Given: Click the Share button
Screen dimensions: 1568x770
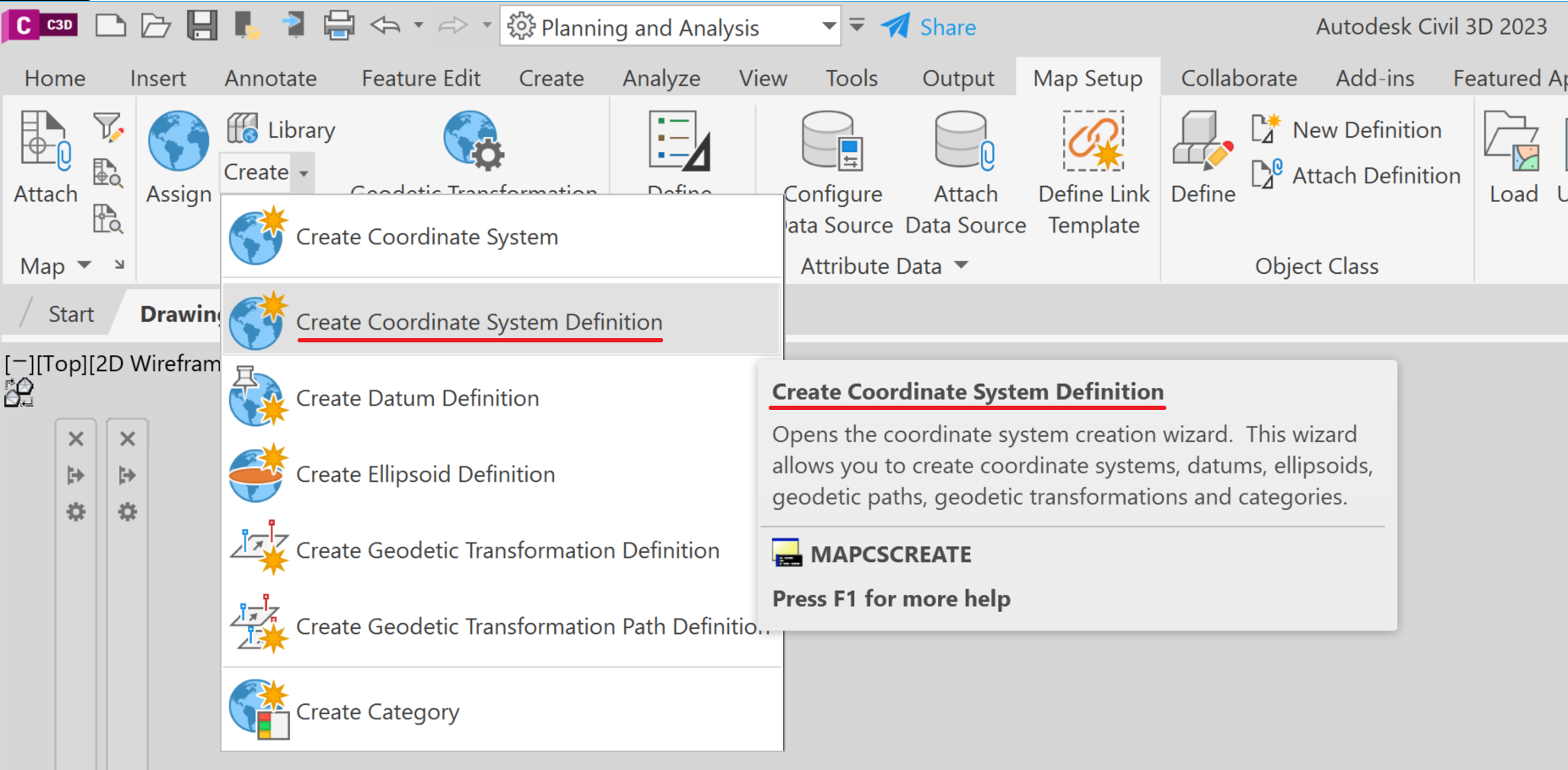Looking at the screenshot, I should [x=929, y=27].
